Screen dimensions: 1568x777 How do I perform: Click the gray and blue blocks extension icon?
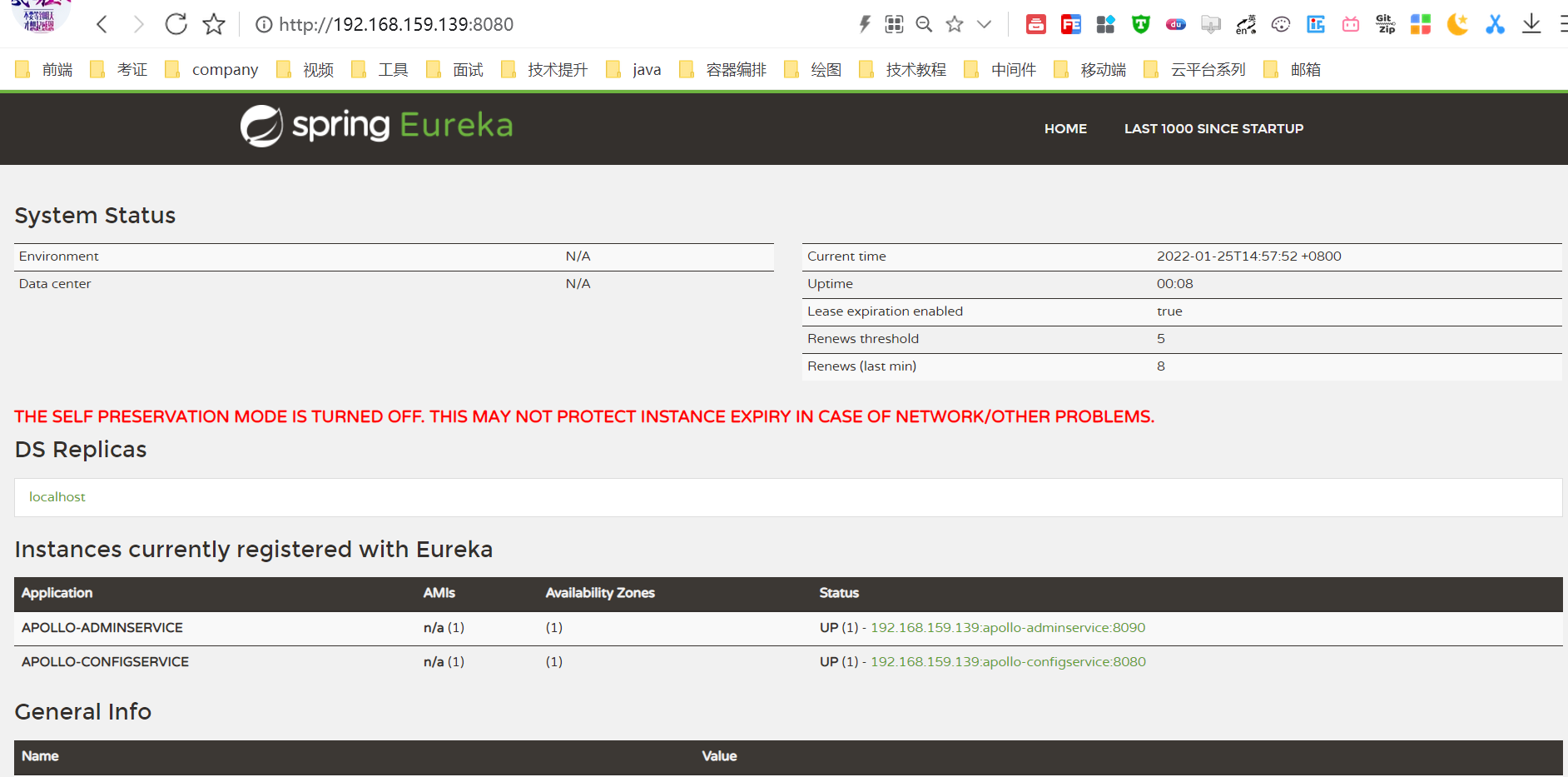click(1105, 24)
